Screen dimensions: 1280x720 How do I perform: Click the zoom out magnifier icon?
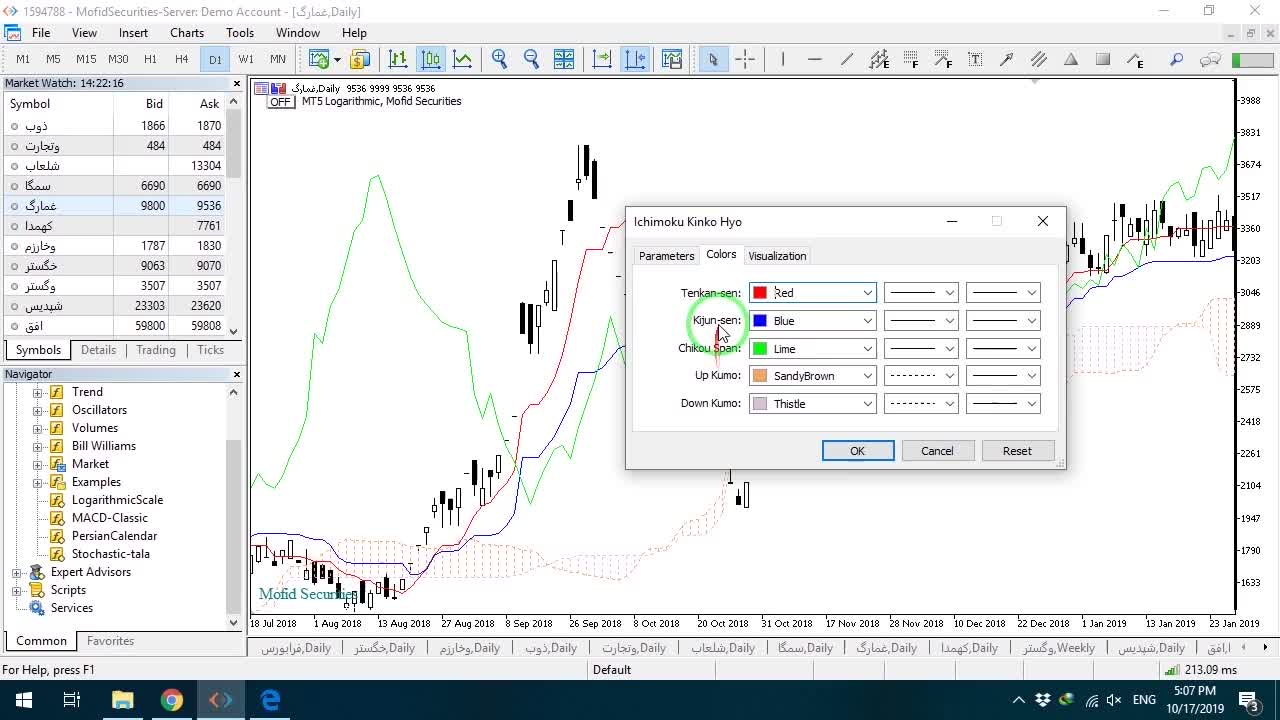[x=531, y=59]
